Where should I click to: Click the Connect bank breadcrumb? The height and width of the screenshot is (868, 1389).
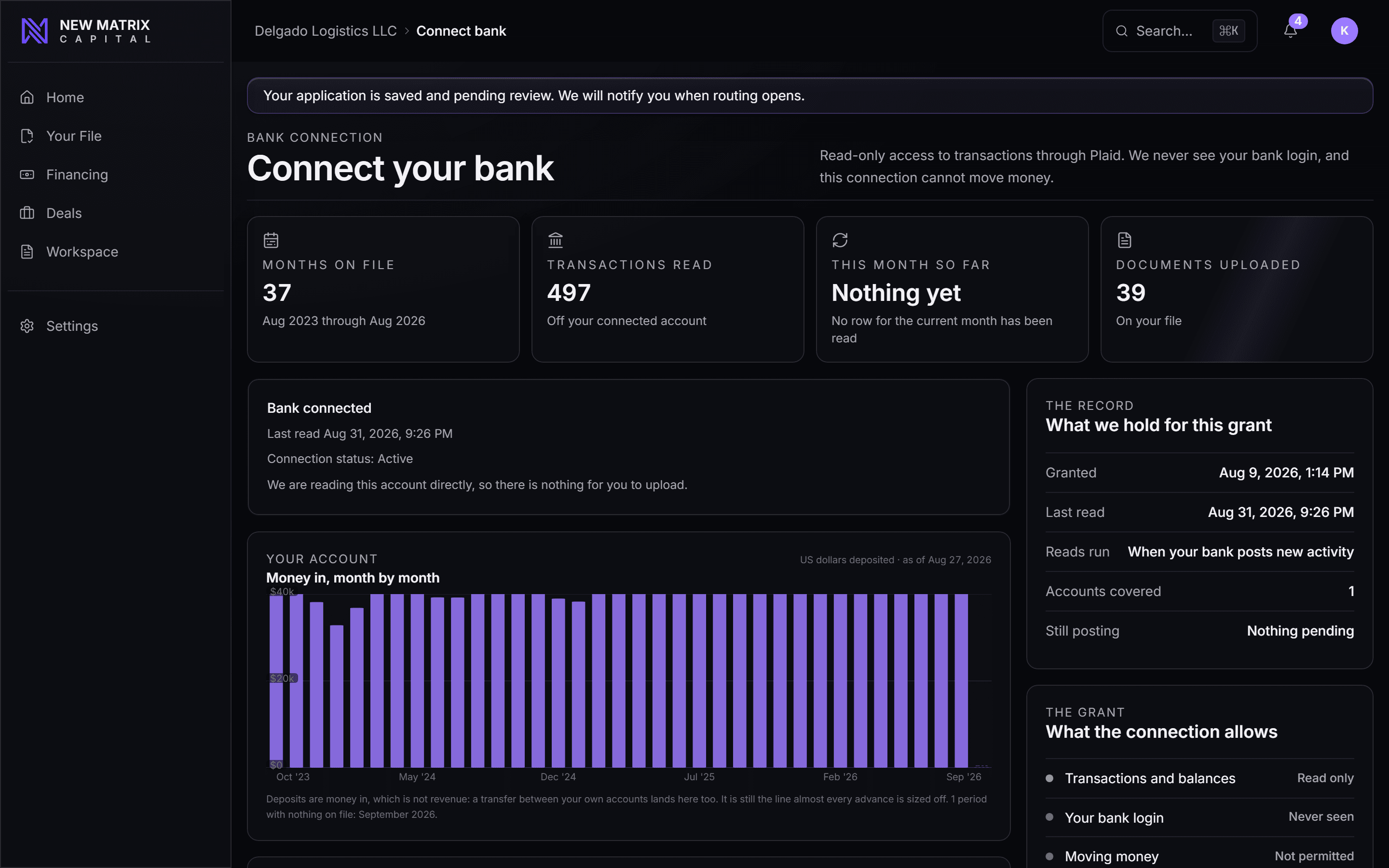click(461, 31)
